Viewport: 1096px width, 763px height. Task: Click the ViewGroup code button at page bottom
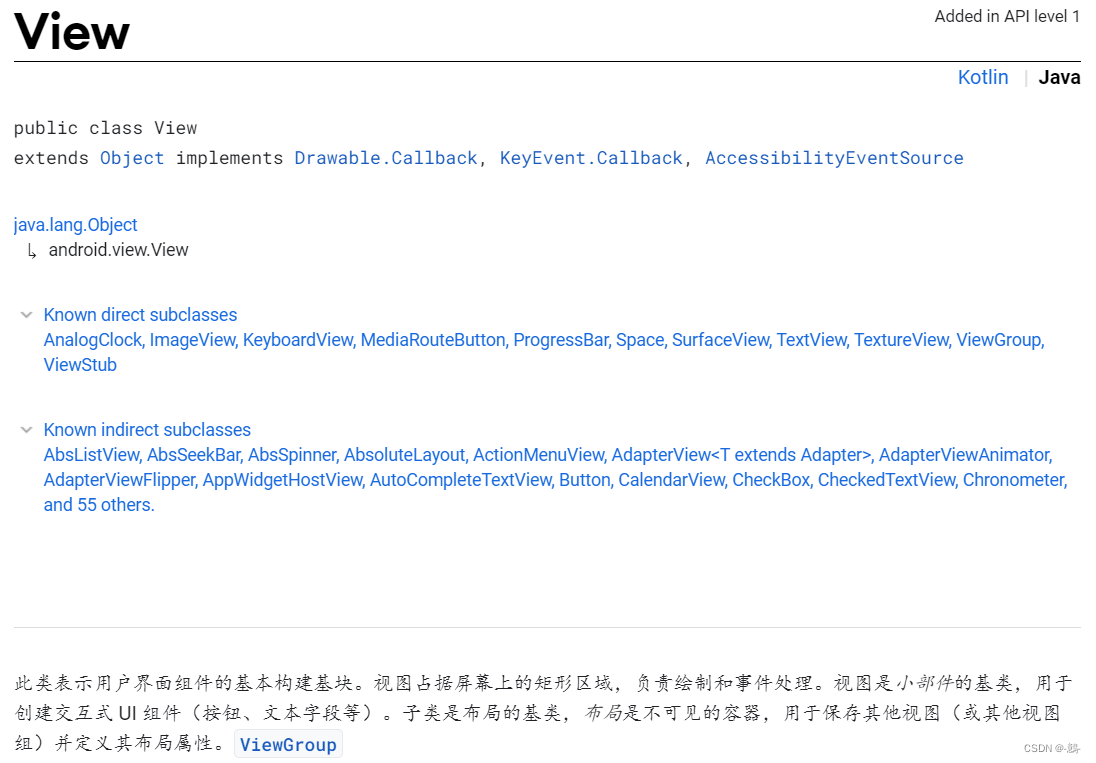click(x=288, y=744)
